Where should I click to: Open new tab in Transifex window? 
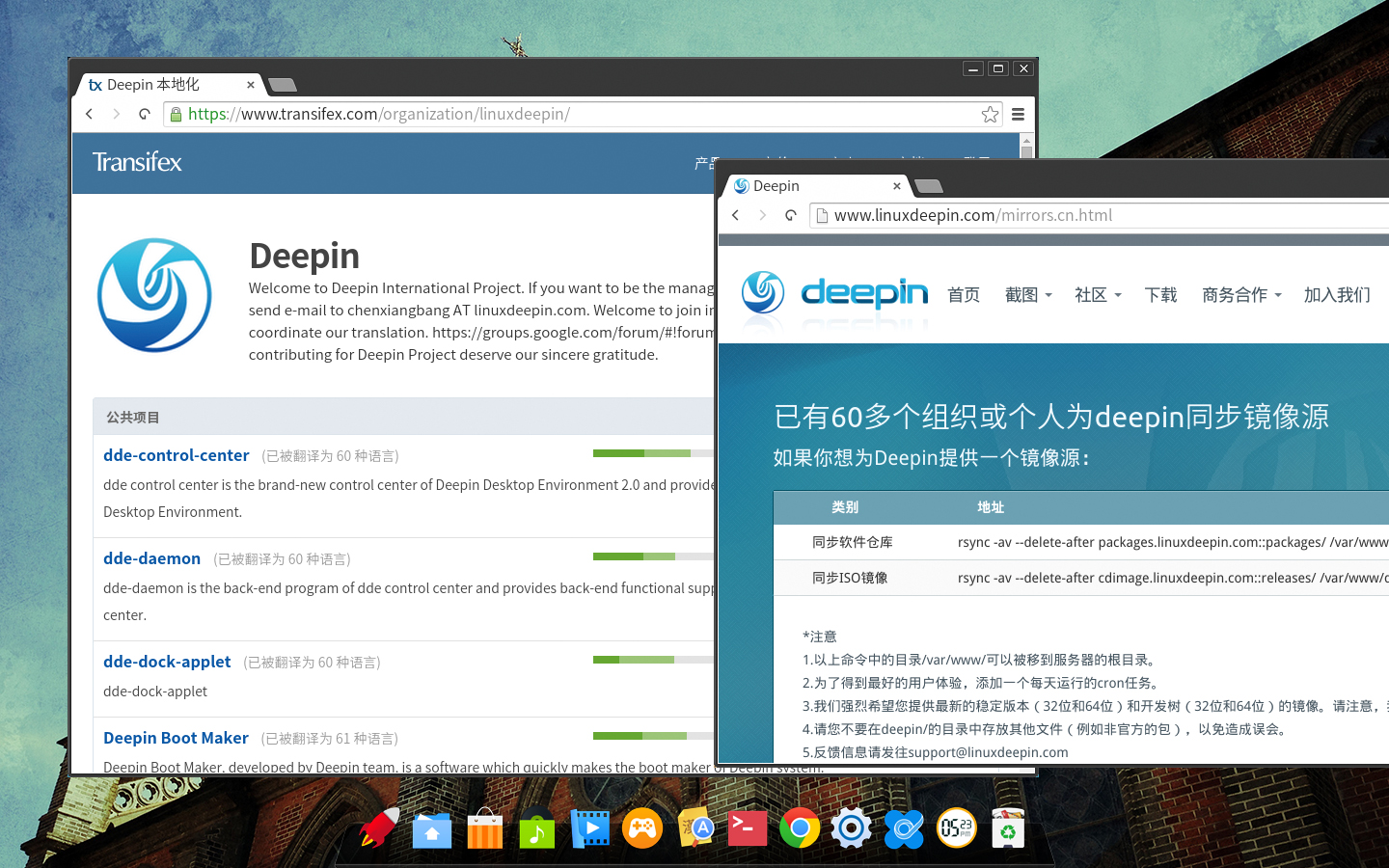point(283,85)
